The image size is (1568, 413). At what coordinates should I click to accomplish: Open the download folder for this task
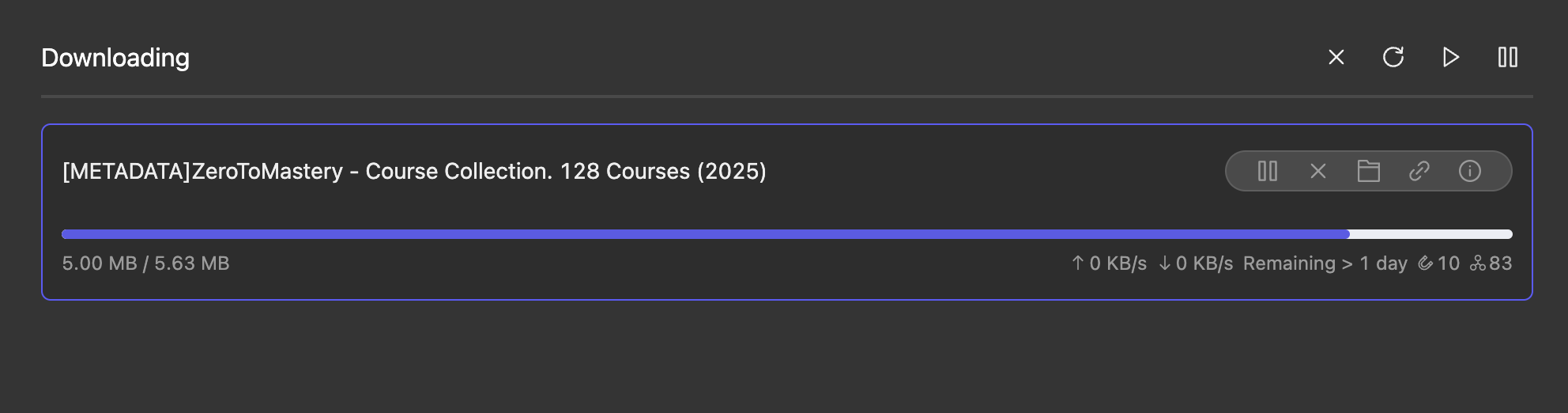[1368, 171]
